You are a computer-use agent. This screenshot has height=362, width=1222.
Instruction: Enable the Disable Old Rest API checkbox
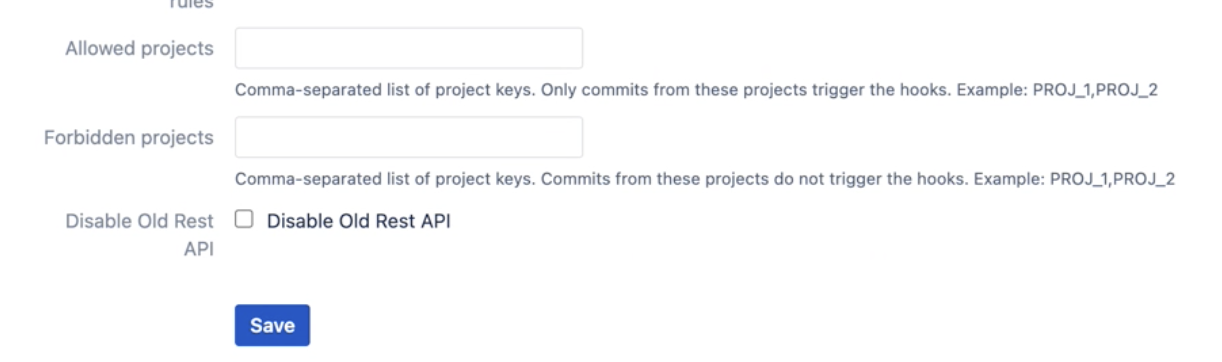coord(243,221)
